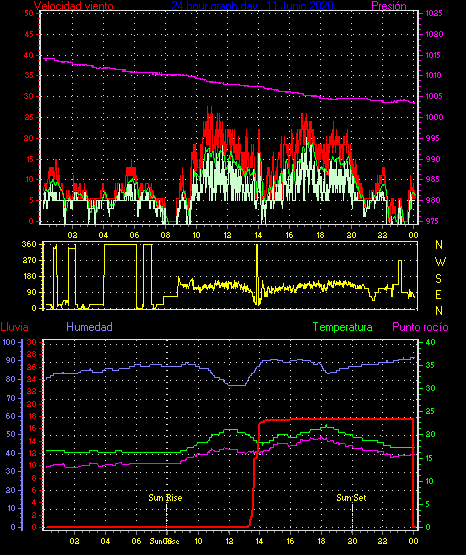Click the Punto rocío legend label
This screenshot has height=555, width=466.
coord(420,327)
